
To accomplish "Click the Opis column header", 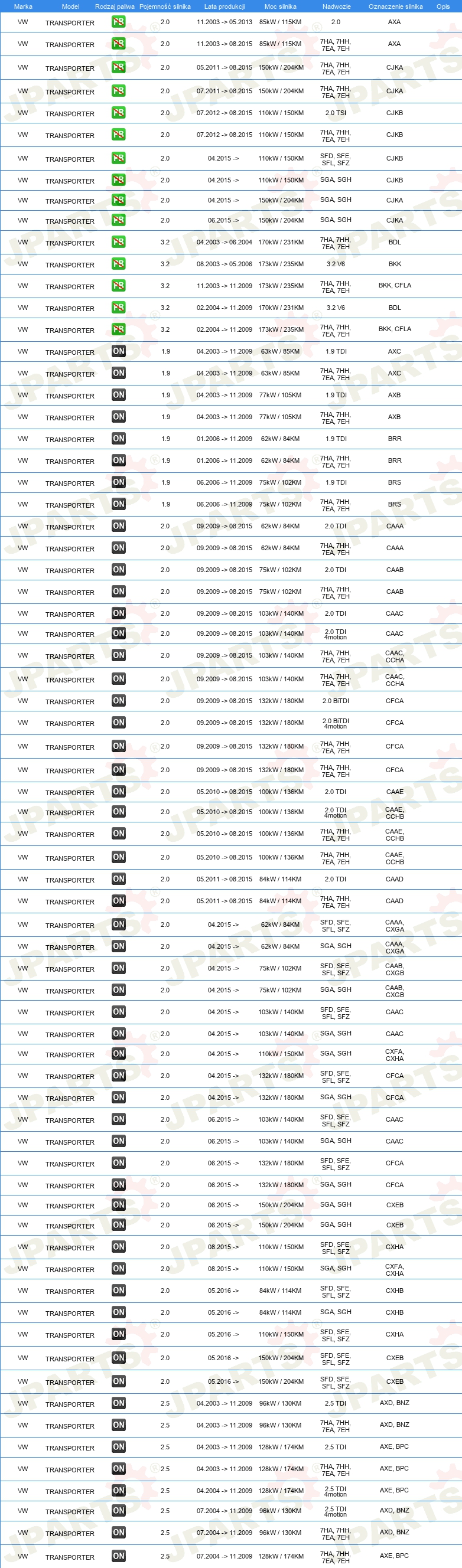I will click(x=443, y=6).
